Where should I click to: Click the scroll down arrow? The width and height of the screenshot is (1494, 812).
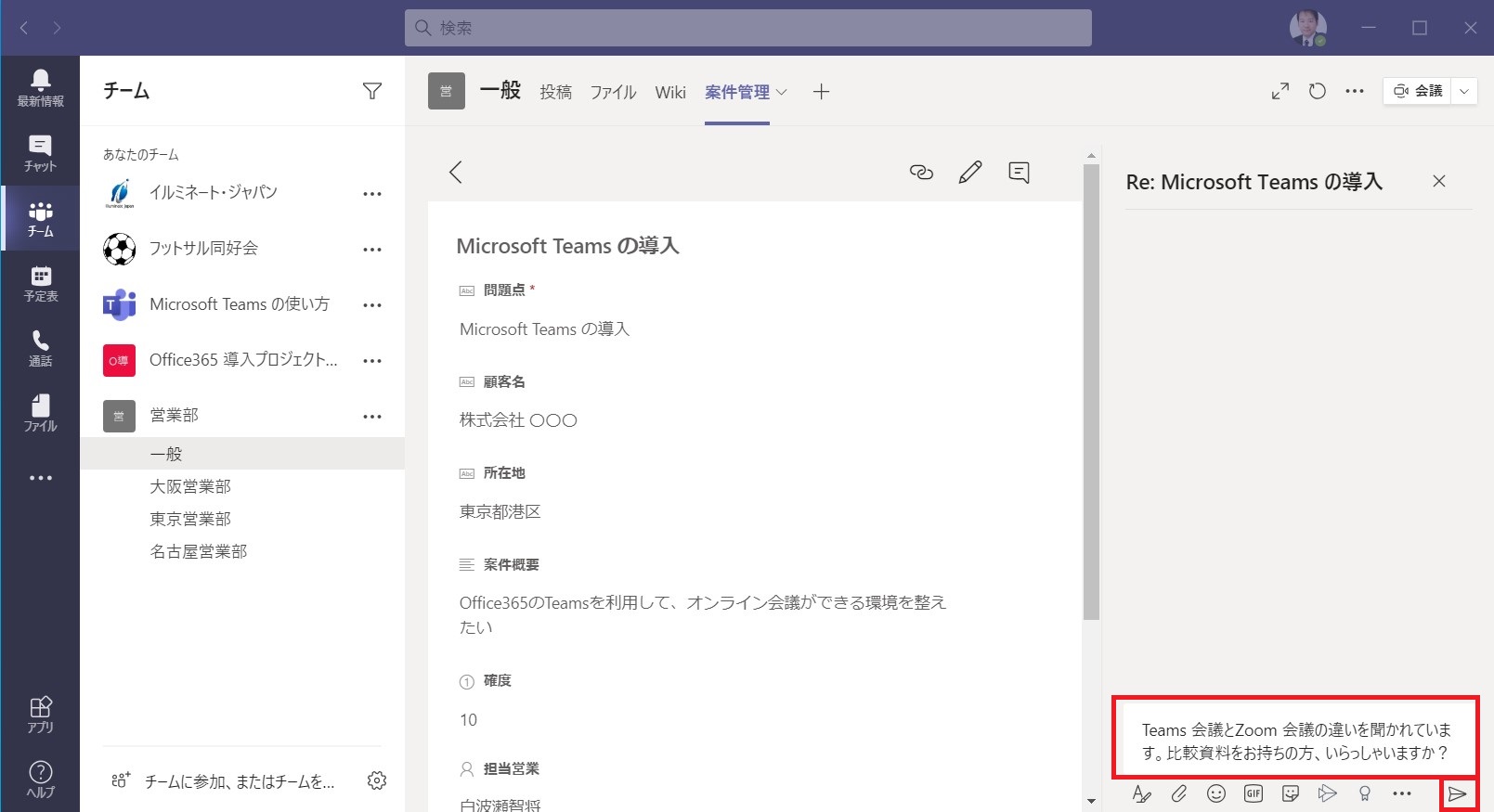[x=1091, y=801]
